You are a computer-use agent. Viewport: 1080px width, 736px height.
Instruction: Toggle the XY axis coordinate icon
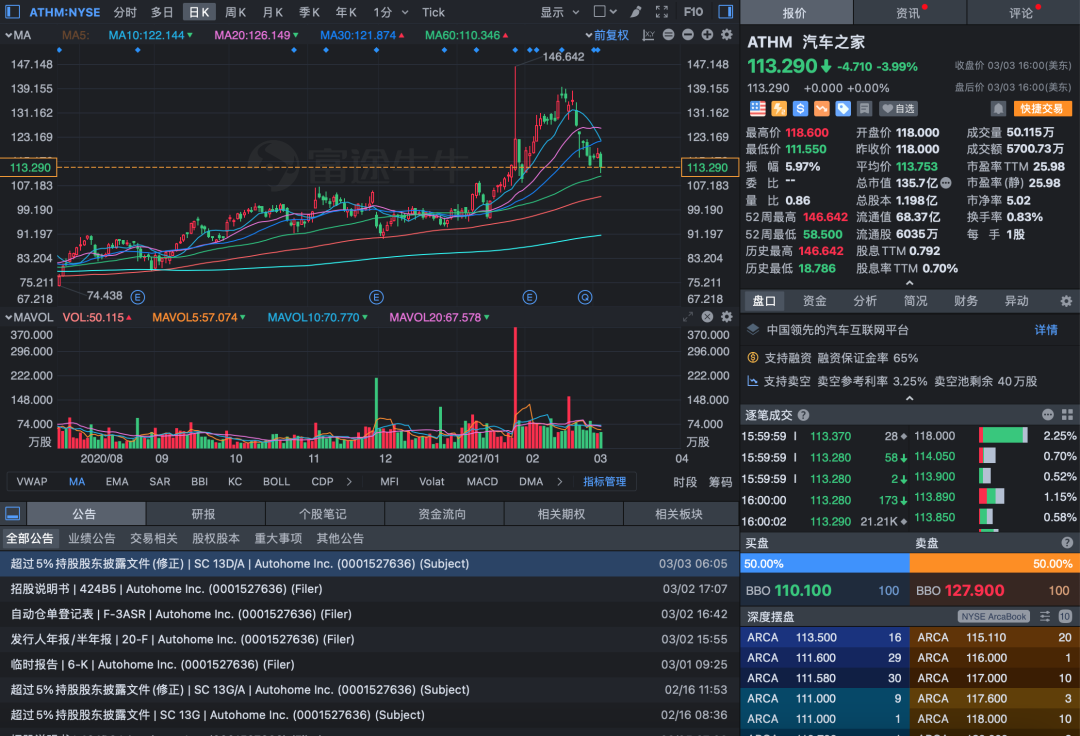648,35
